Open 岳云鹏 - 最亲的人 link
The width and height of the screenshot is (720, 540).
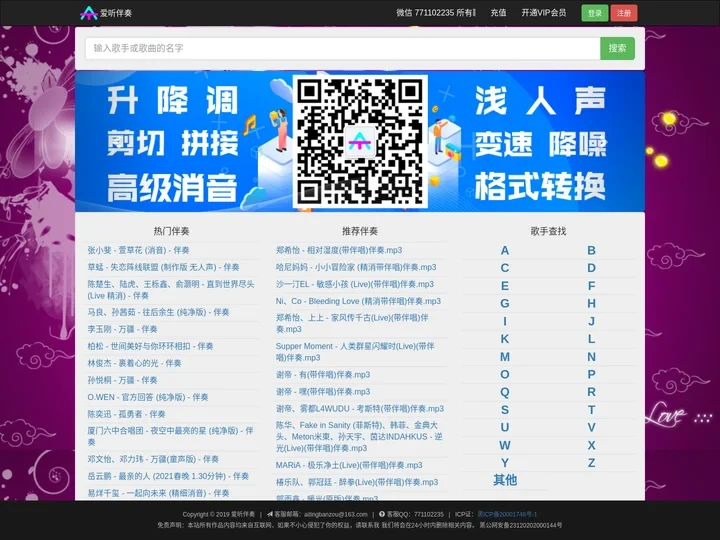tap(168, 476)
